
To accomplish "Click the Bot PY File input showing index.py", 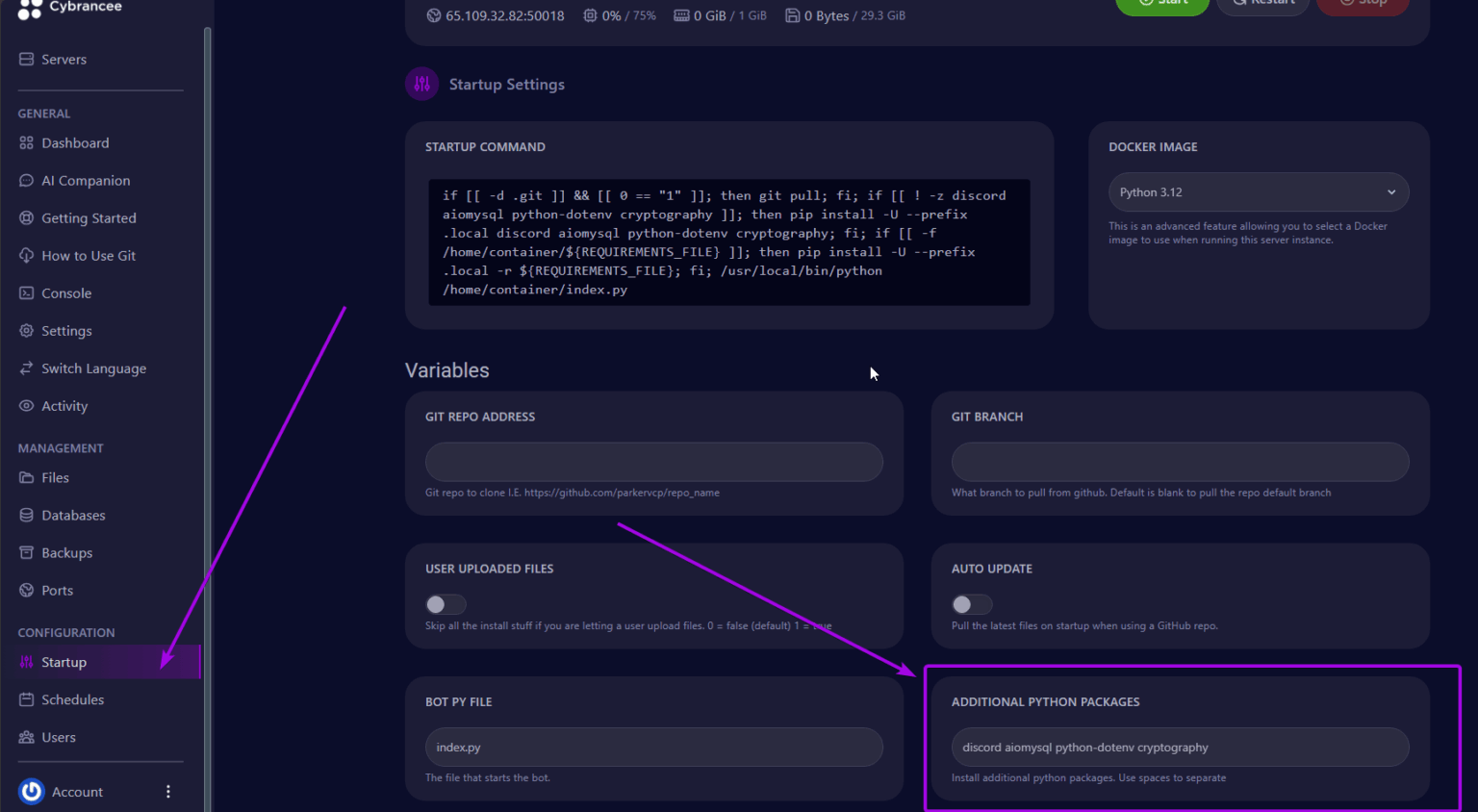I will pos(653,747).
